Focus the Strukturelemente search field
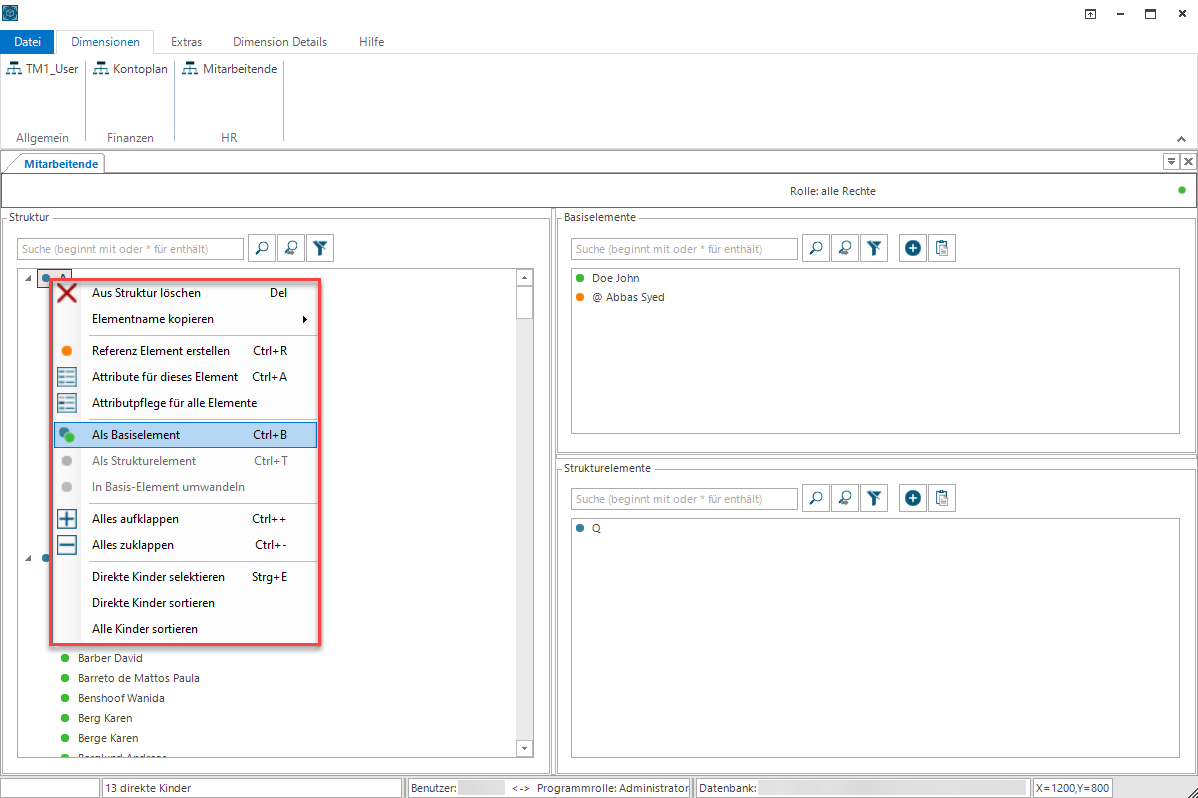The image size is (1198, 798). (685, 499)
